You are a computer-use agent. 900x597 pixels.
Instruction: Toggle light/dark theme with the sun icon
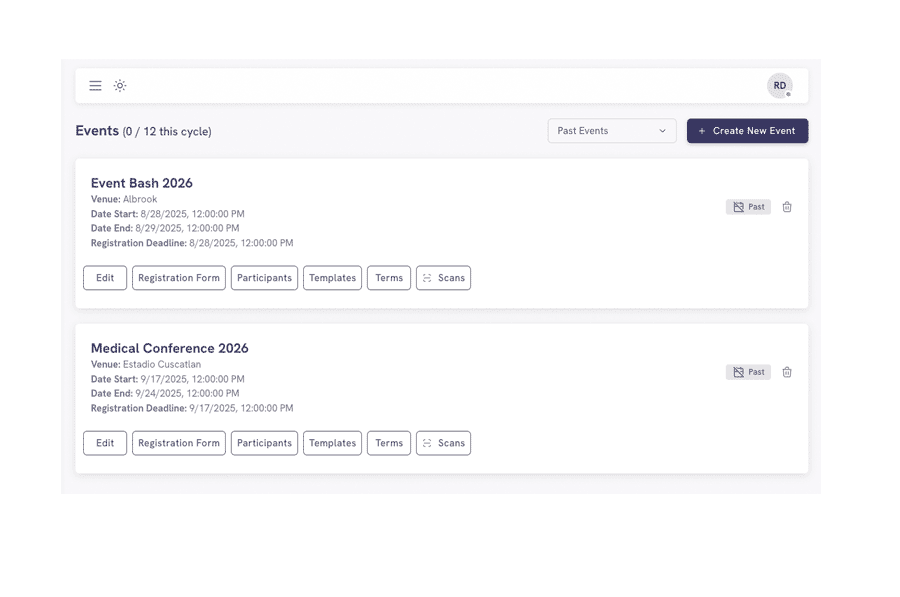tap(120, 85)
